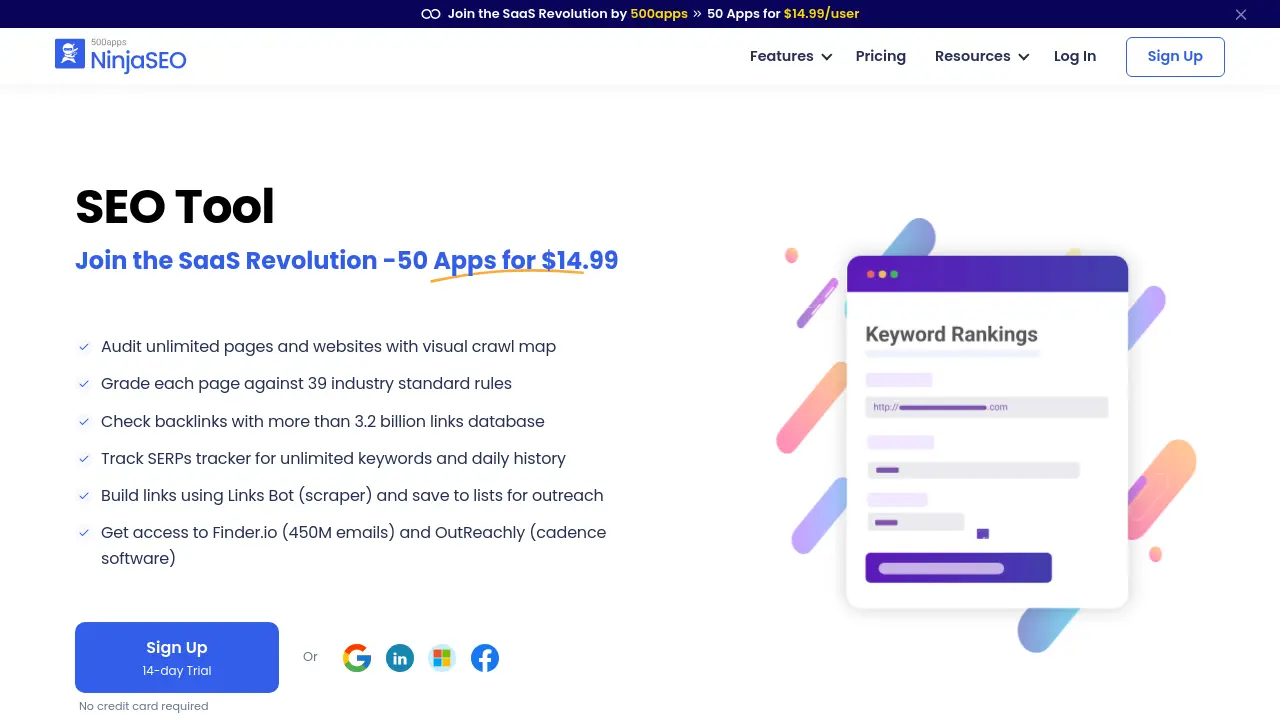Click checkmark icon beside Grade each page
Image resolution: width=1280 pixels, height=720 pixels.
coord(84,384)
